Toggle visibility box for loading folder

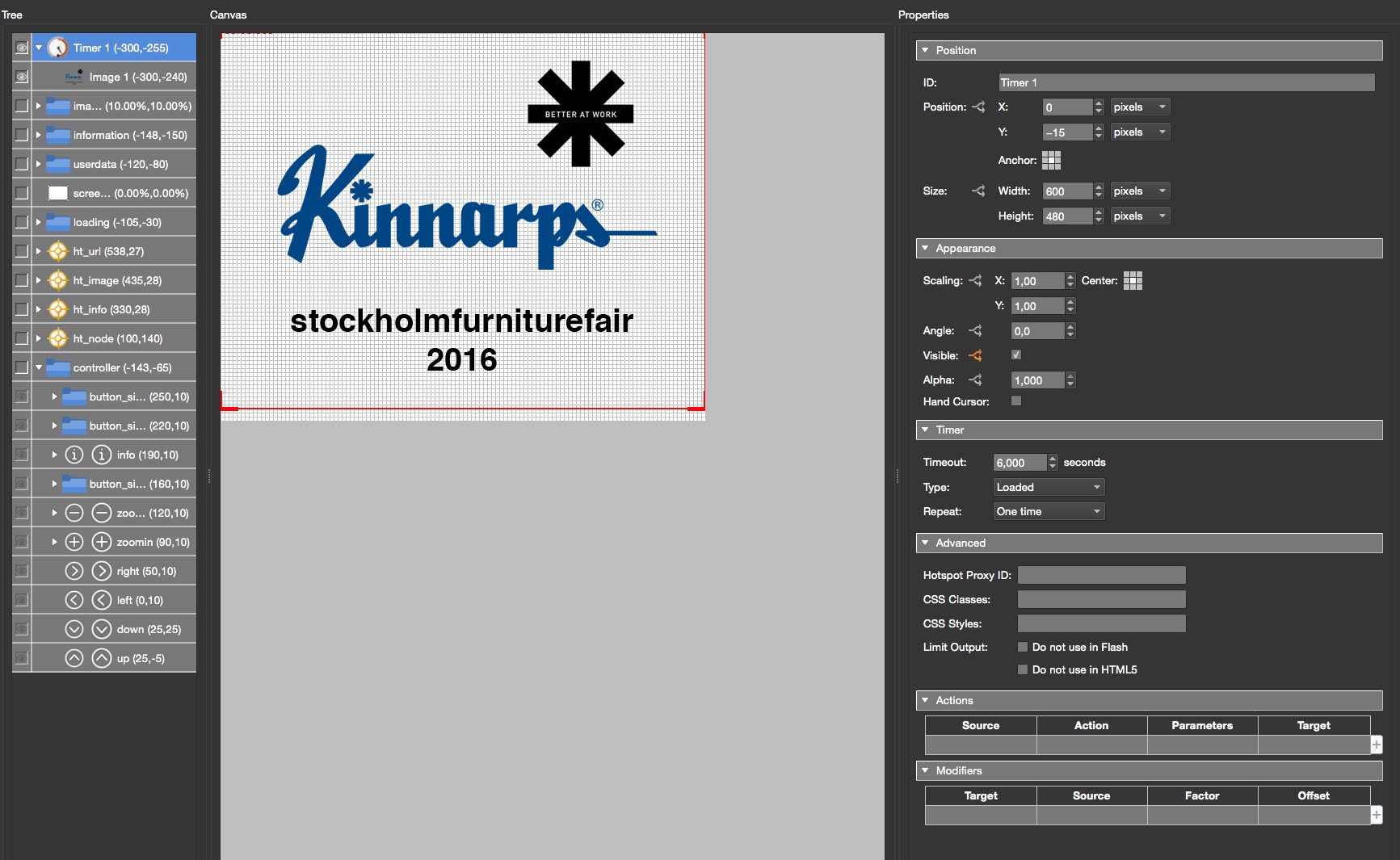(x=22, y=222)
